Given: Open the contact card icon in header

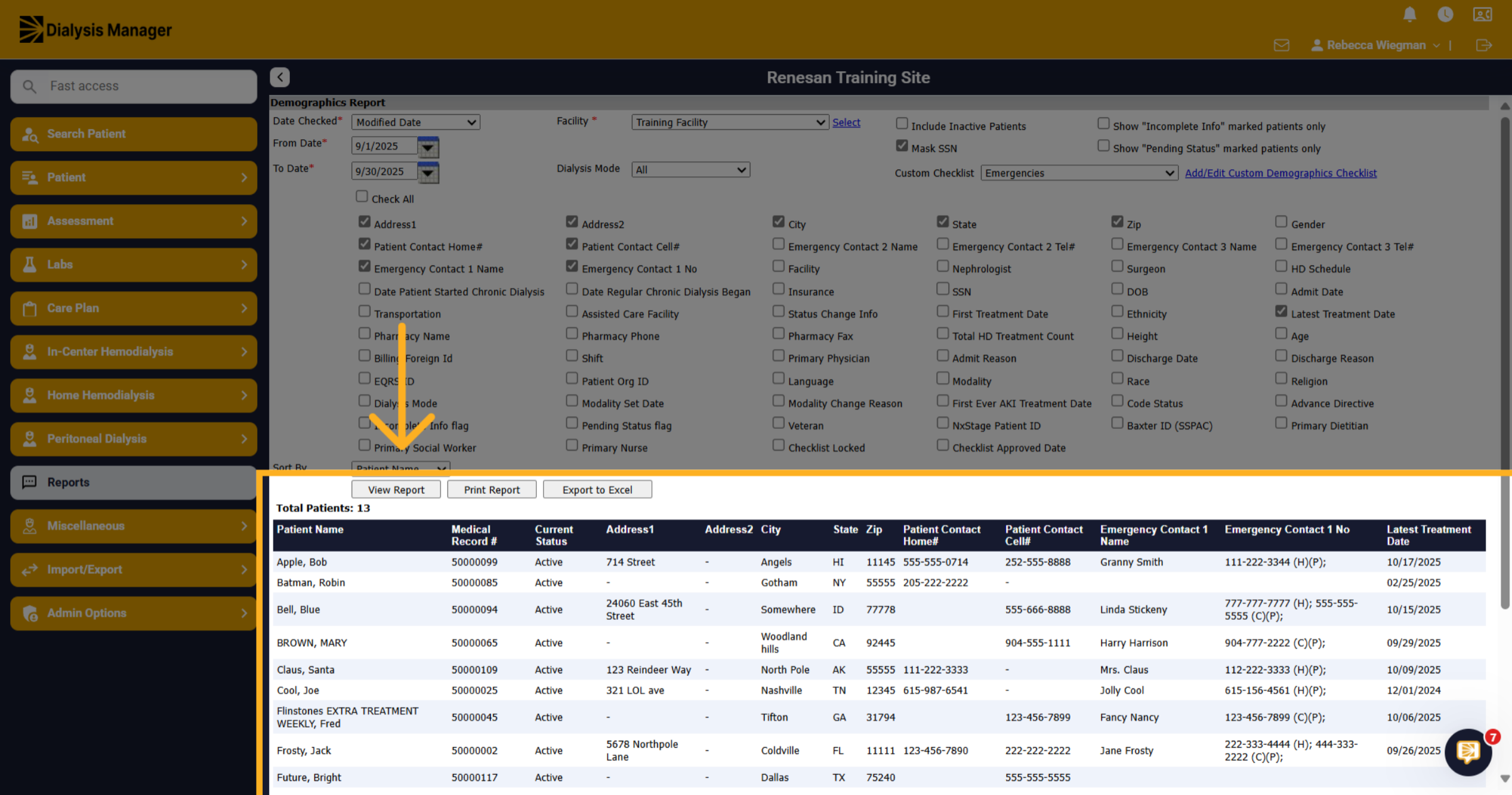Looking at the screenshot, I should [x=1482, y=14].
